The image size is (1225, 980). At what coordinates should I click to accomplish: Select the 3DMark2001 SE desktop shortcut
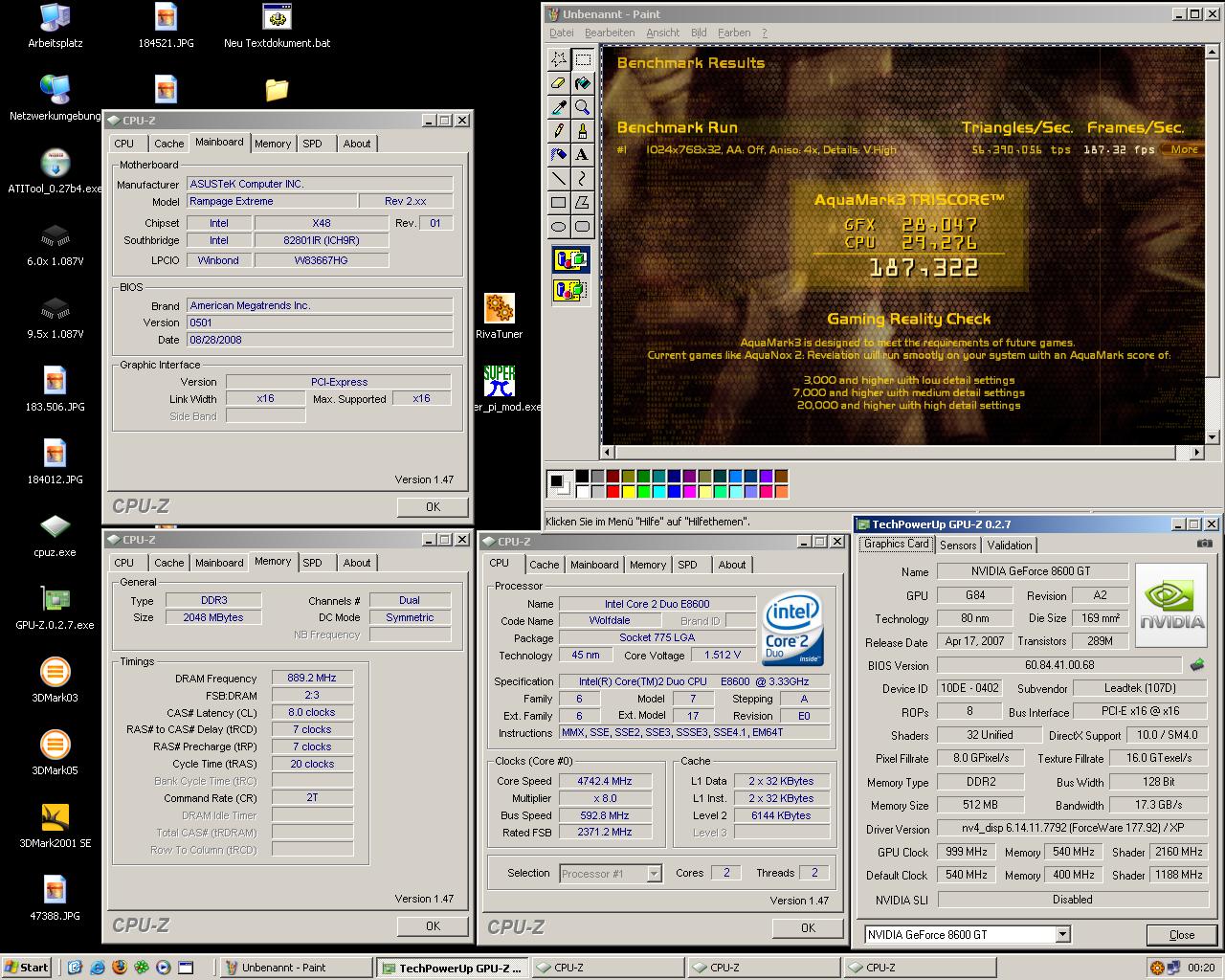coord(55,826)
